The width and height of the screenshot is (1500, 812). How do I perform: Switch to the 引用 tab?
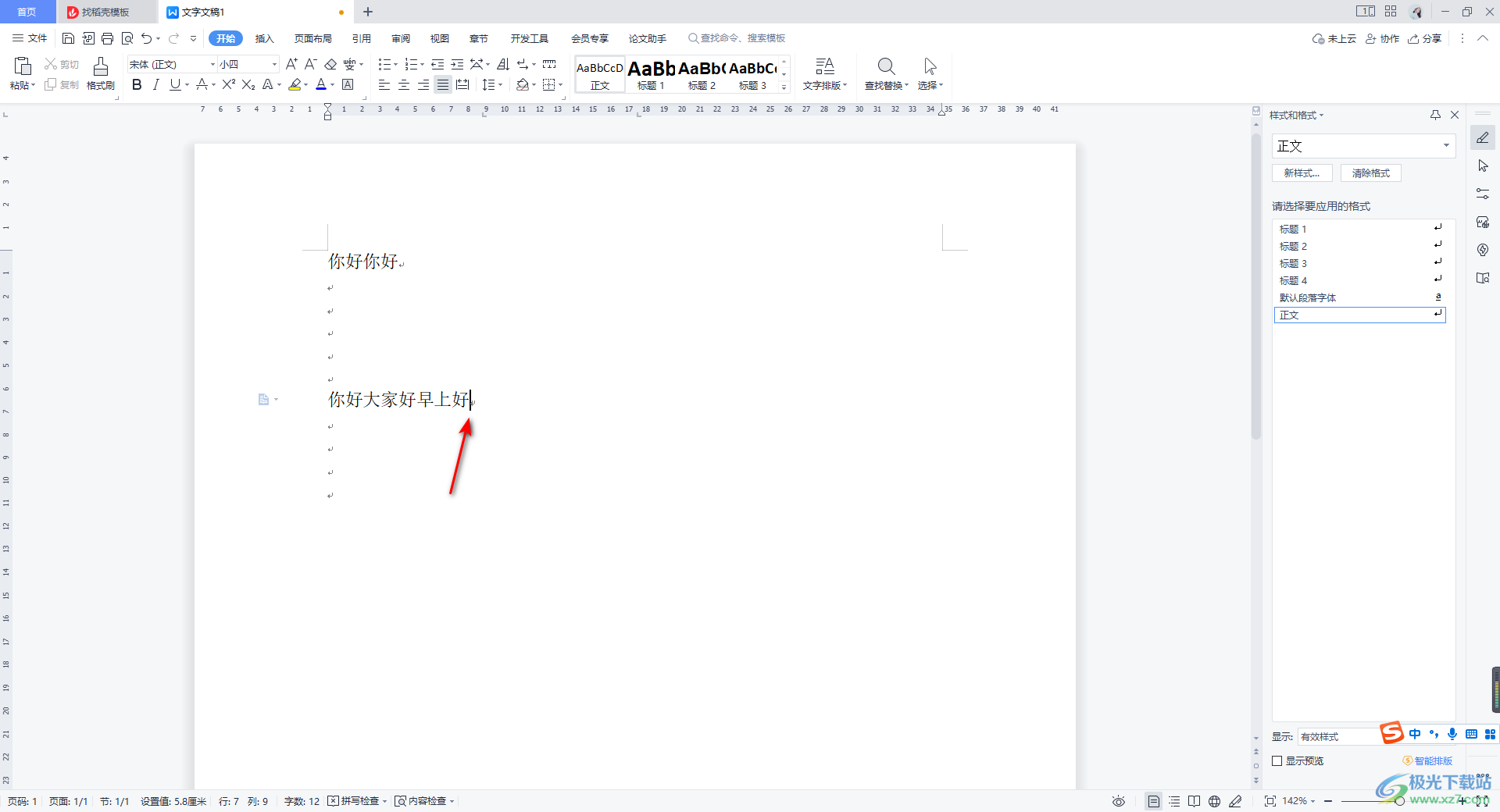point(361,38)
